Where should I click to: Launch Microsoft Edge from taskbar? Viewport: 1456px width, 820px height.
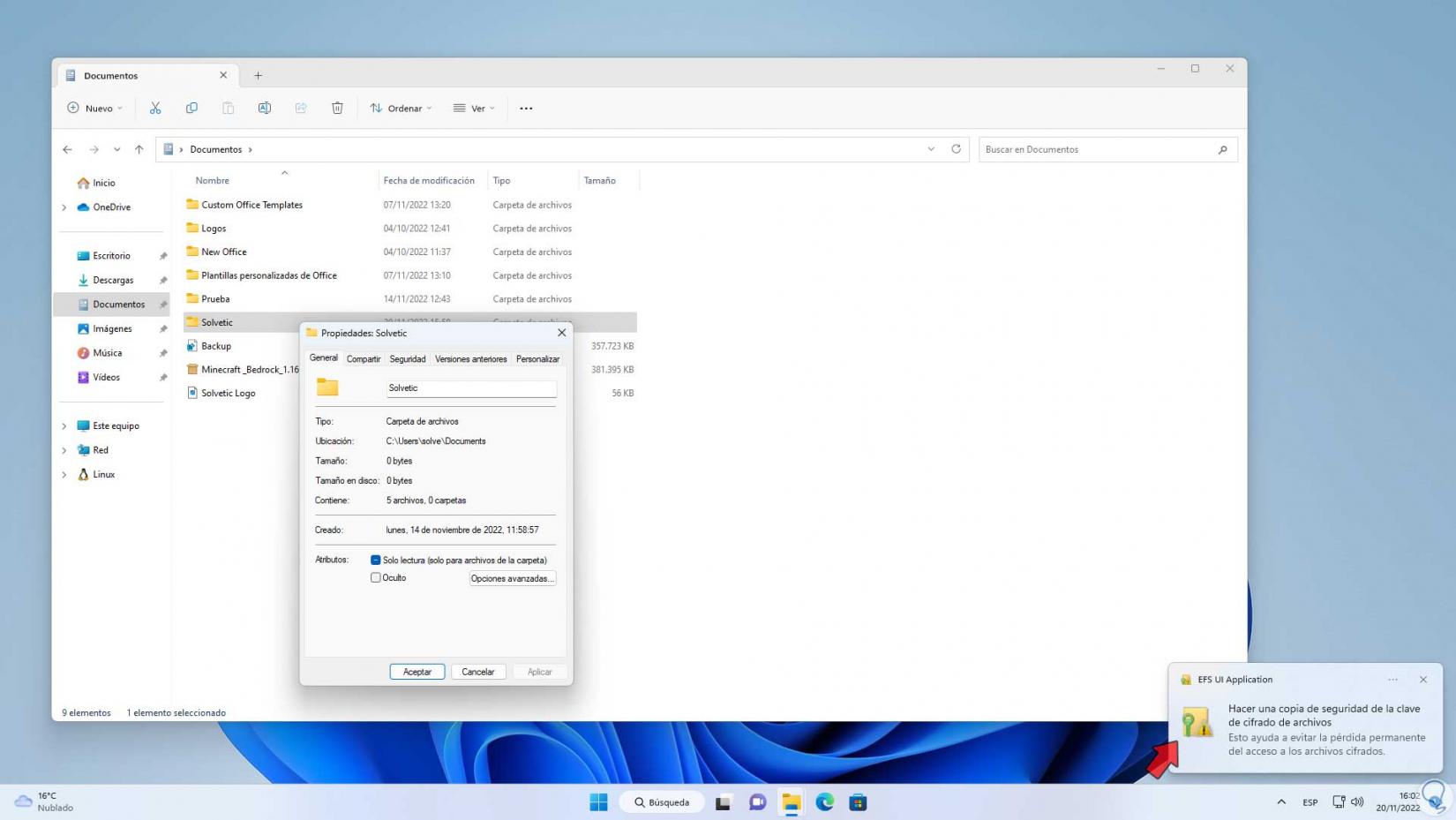pyautogui.click(x=824, y=802)
